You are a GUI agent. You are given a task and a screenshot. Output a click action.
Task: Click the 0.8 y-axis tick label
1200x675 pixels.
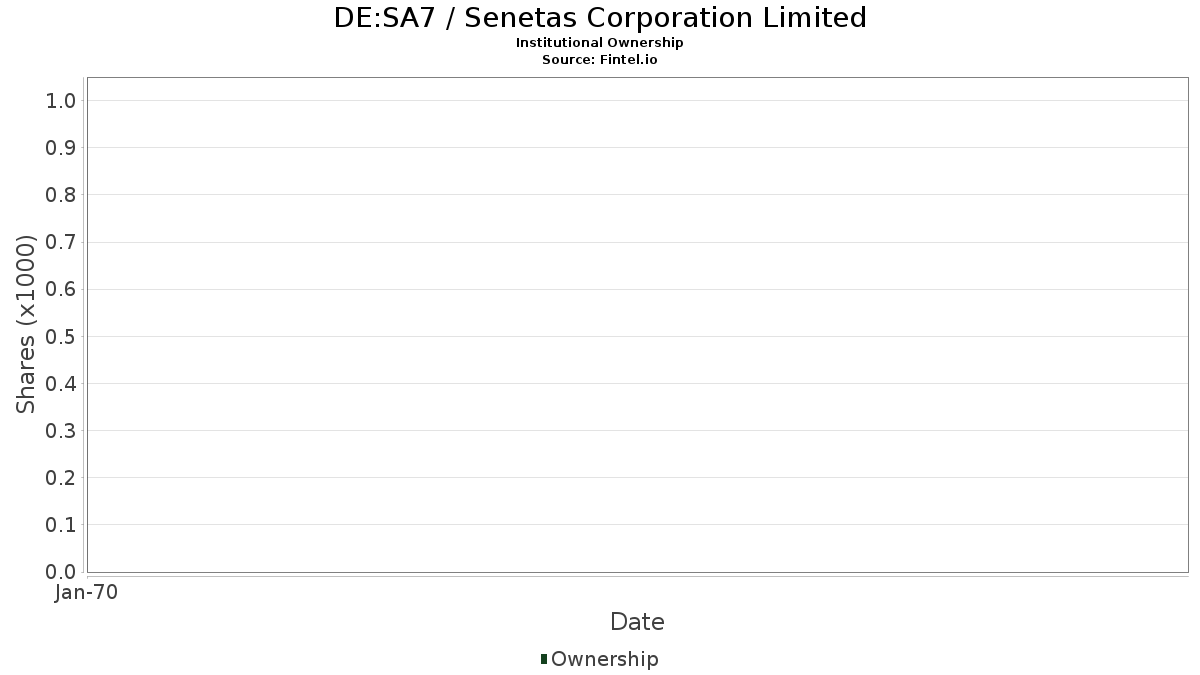pos(61,195)
